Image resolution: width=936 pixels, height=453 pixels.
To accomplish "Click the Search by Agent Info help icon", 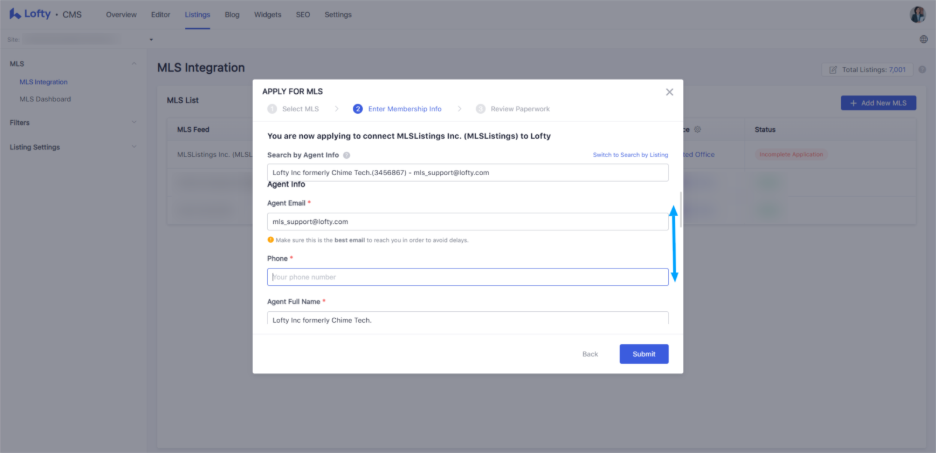I will click(347, 156).
